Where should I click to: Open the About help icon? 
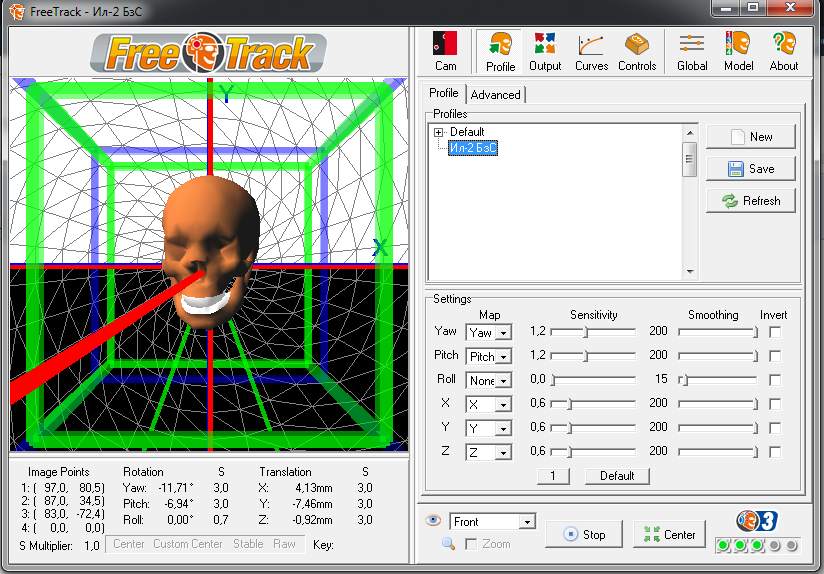784,50
